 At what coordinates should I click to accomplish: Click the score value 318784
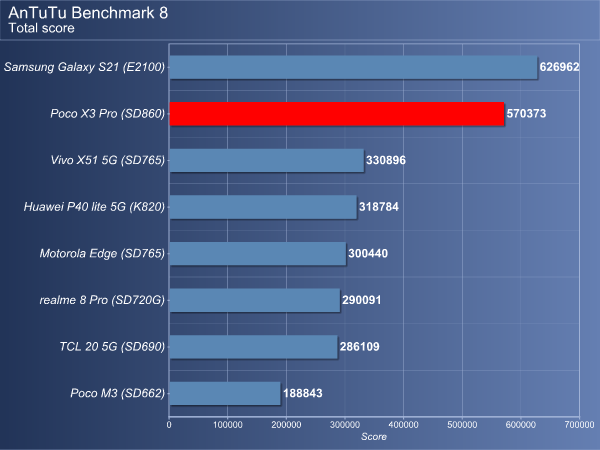click(x=378, y=207)
